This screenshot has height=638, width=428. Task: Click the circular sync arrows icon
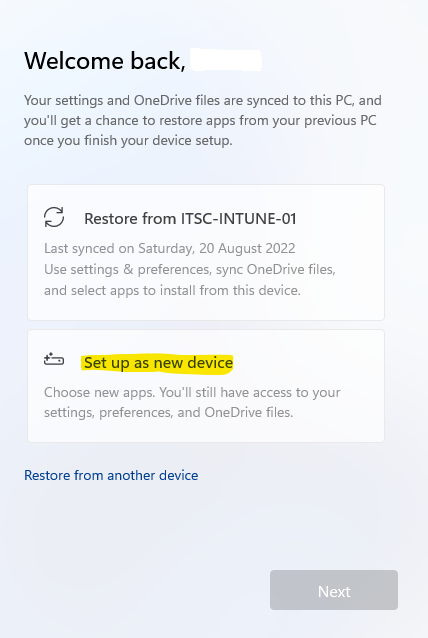point(54,217)
